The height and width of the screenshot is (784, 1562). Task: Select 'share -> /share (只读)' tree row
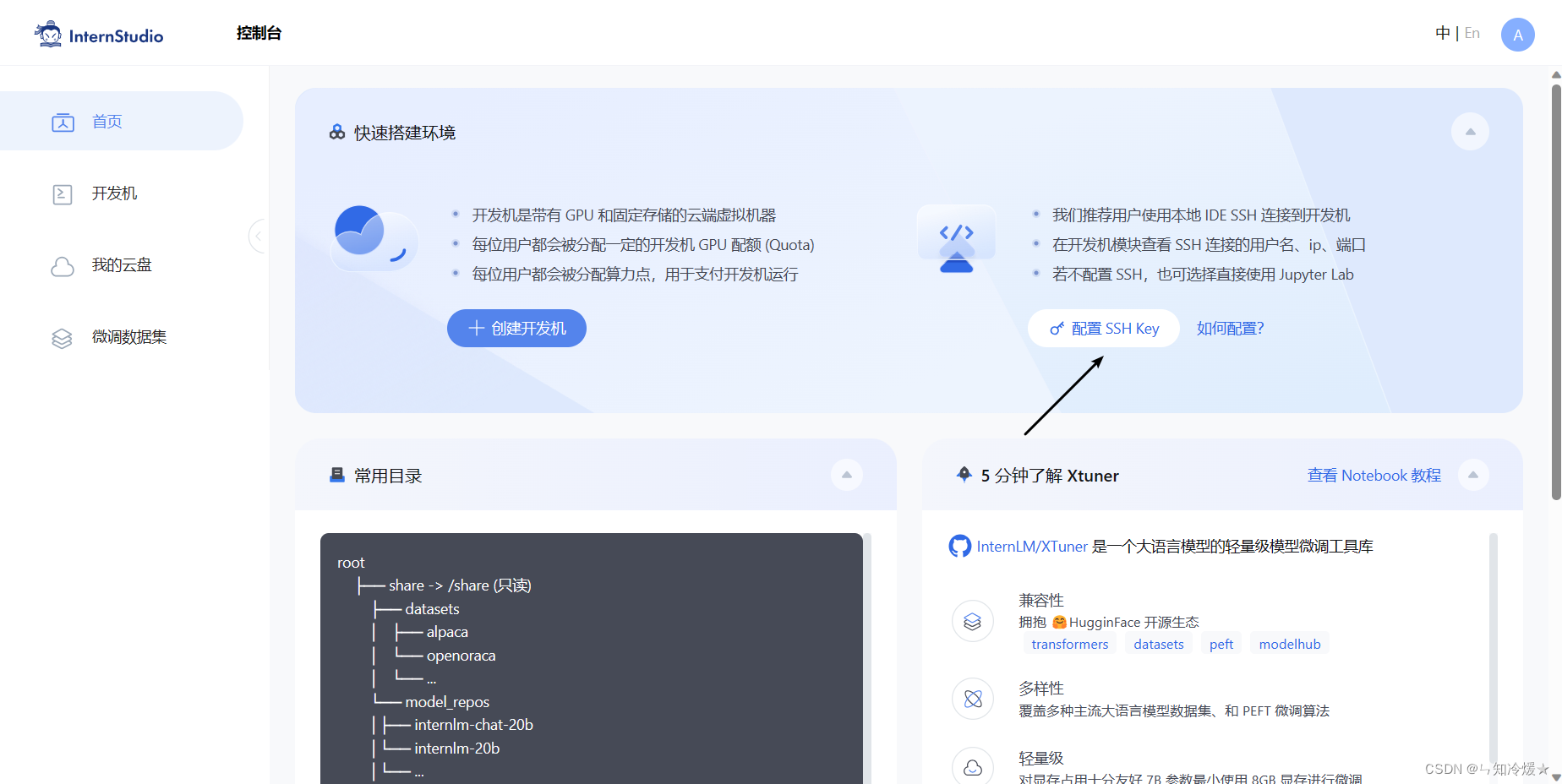coord(460,585)
